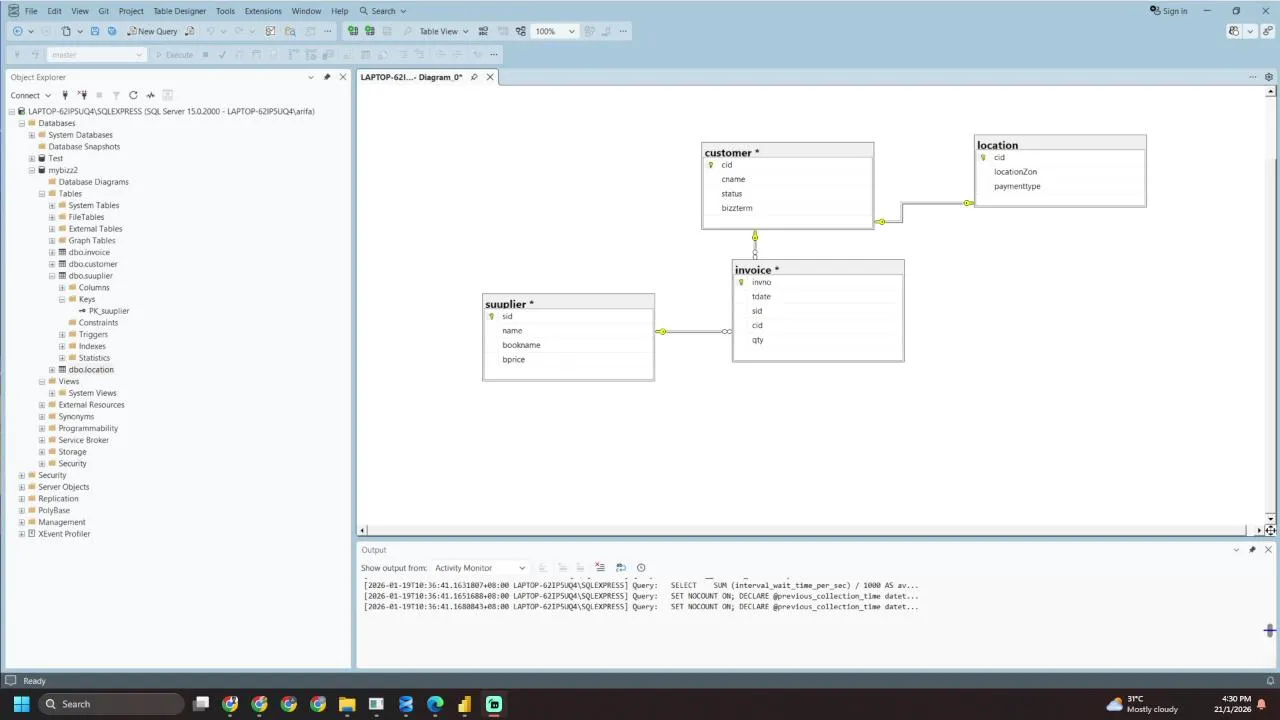Image resolution: width=1280 pixels, height=720 pixels.
Task: Click the feedback icon in the top-right toolbar
Action: 1269,31
